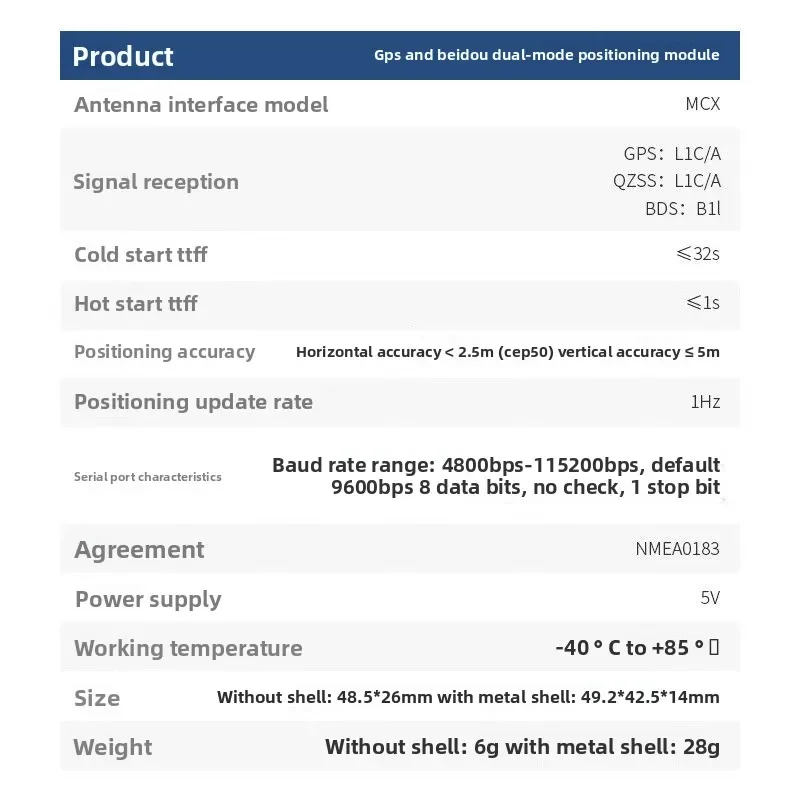Select the working temperature range text
Image resolution: width=800 pixels, height=800 pixels.
[x=637, y=648]
